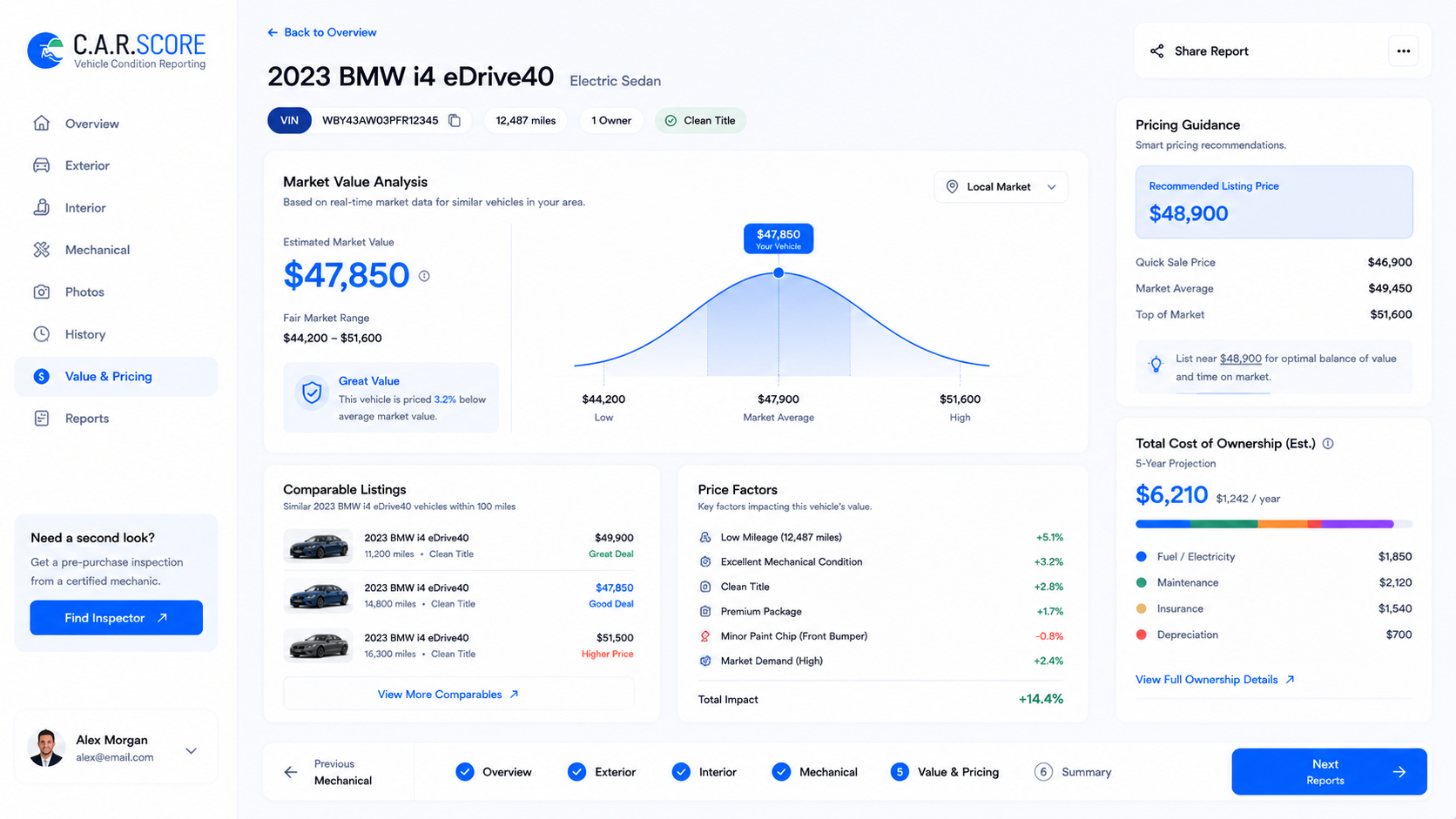Open the three-dot more options menu
The height and width of the screenshot is (819, 1456).
click(x=1403, y=50)
